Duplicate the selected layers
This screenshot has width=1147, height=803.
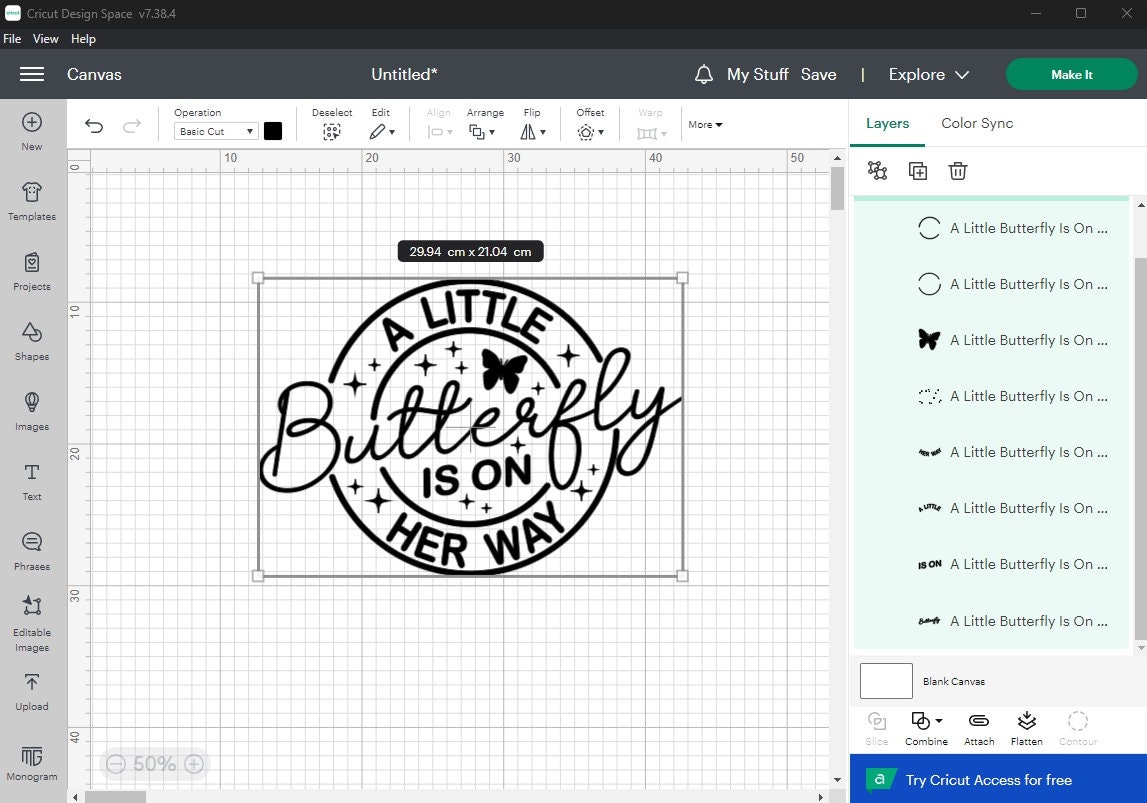coord(917,170)
